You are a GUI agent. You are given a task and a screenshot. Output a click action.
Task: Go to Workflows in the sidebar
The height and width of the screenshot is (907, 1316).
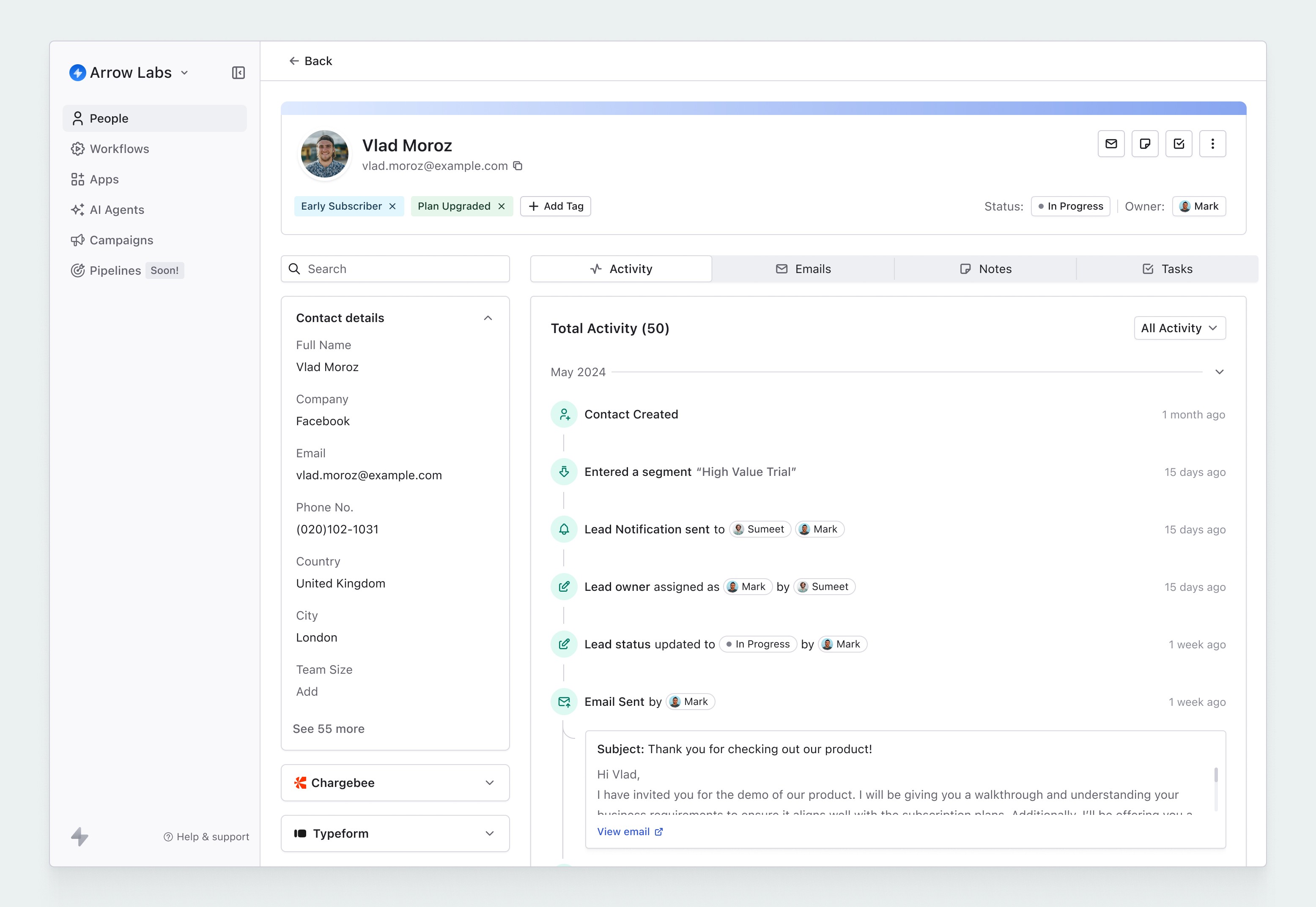(x=155, y=149)
